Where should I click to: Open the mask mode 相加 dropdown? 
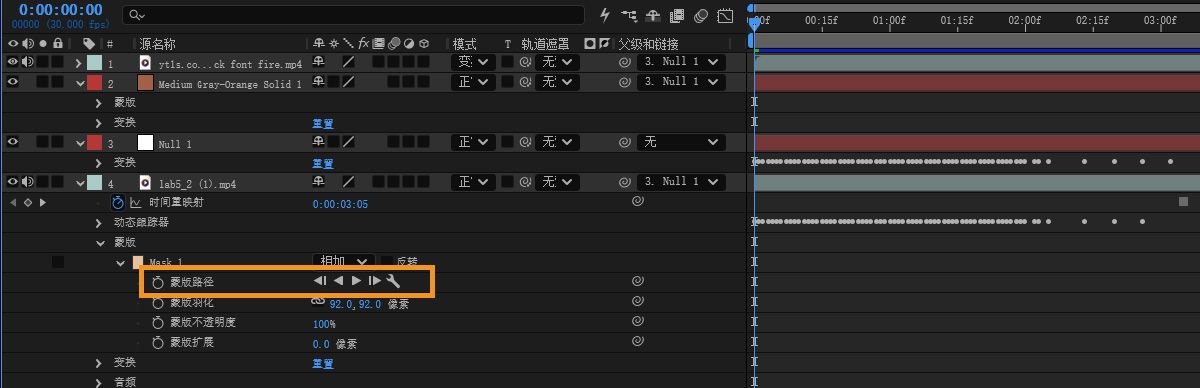pos(344,261)
